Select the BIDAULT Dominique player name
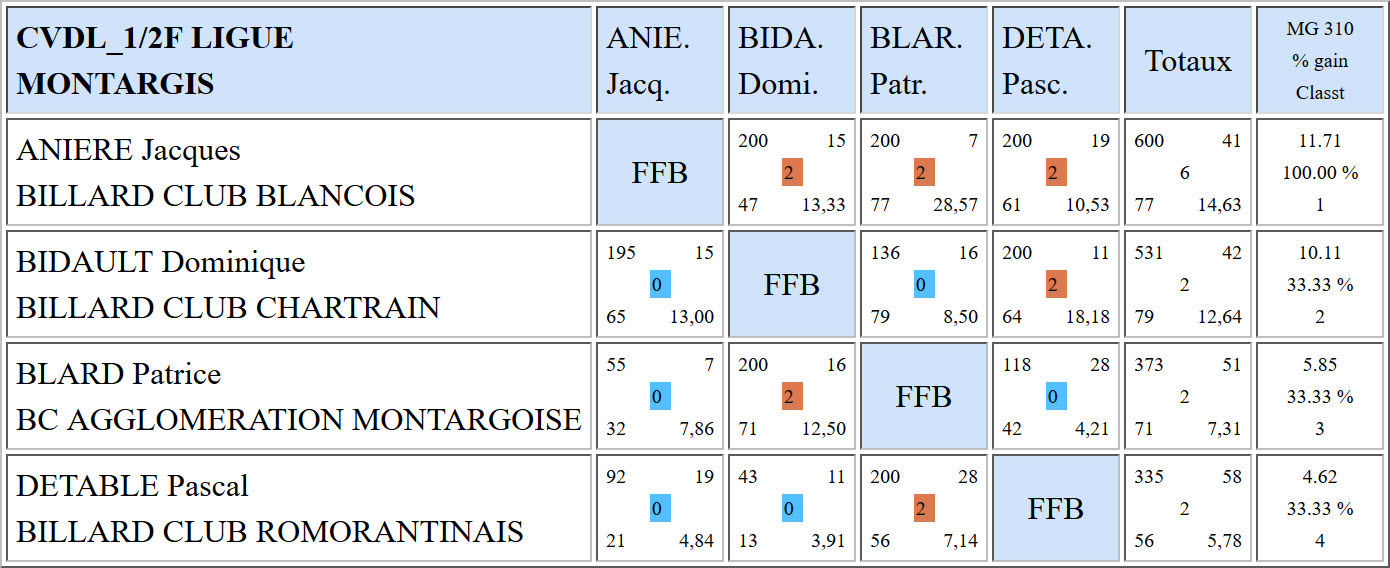Screen dimensions: 1390x568 click(161, 263)
